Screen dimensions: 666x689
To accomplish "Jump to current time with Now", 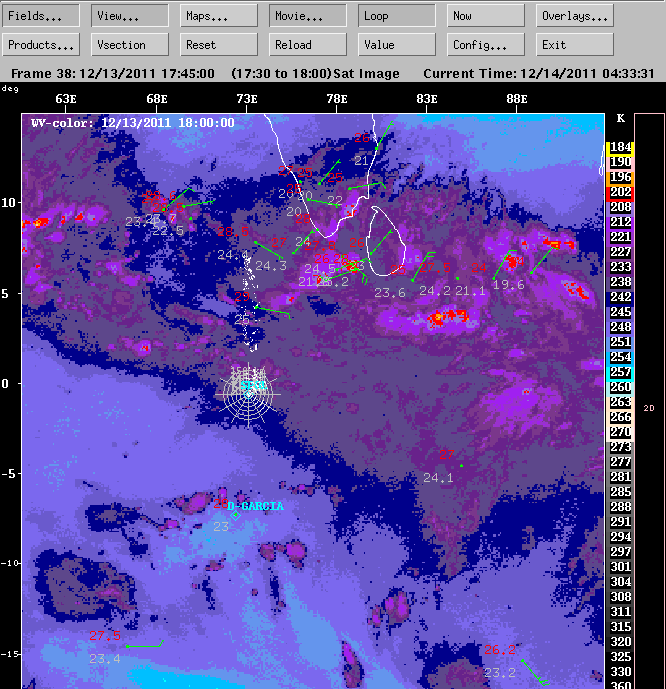I will point(485,16).
